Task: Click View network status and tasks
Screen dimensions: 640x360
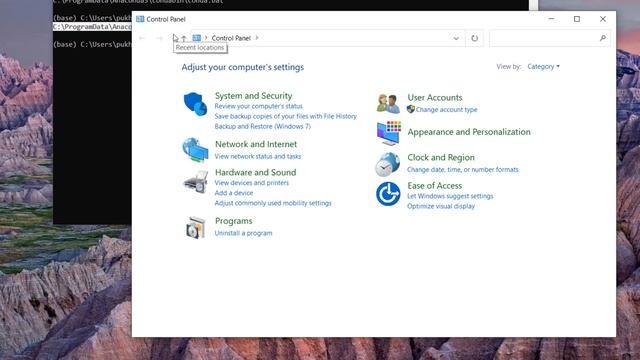Action: coord(258,156)
